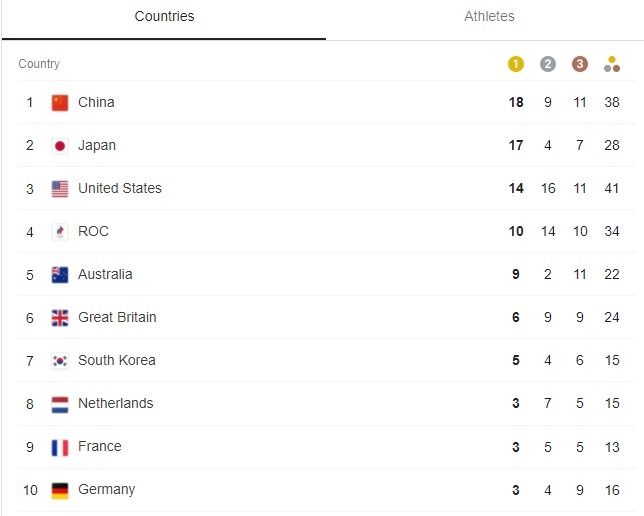
Task: Click the South Korea flag icon
Action: [60, 361]
